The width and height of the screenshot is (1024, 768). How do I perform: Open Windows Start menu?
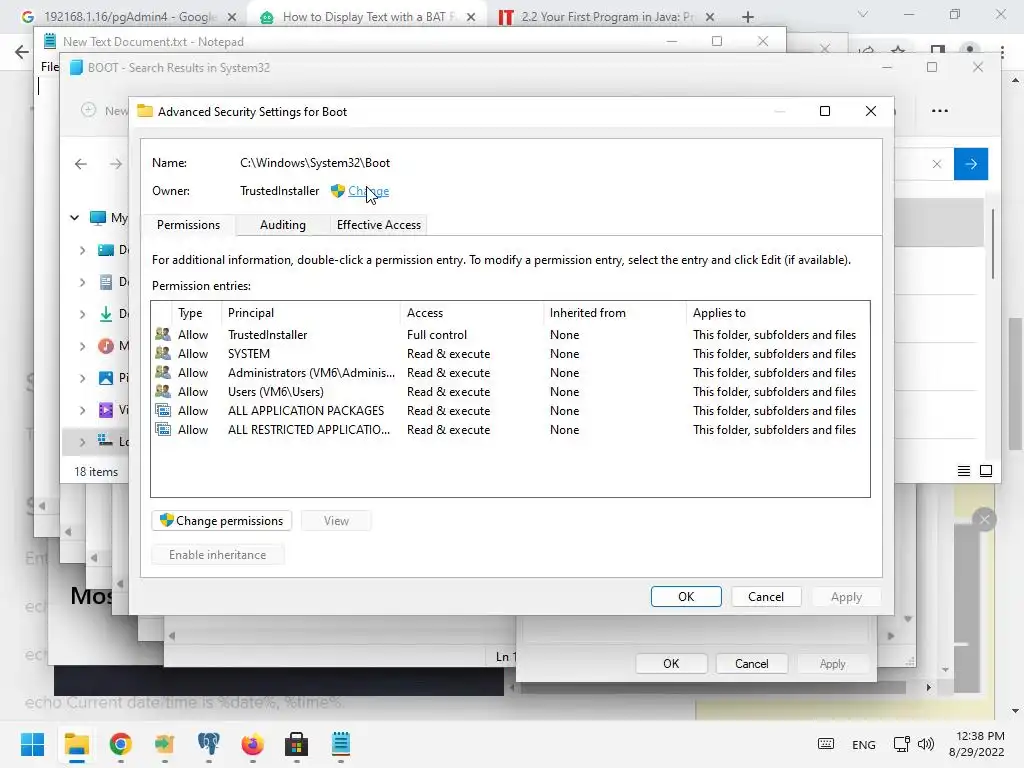tap(32, 744)
